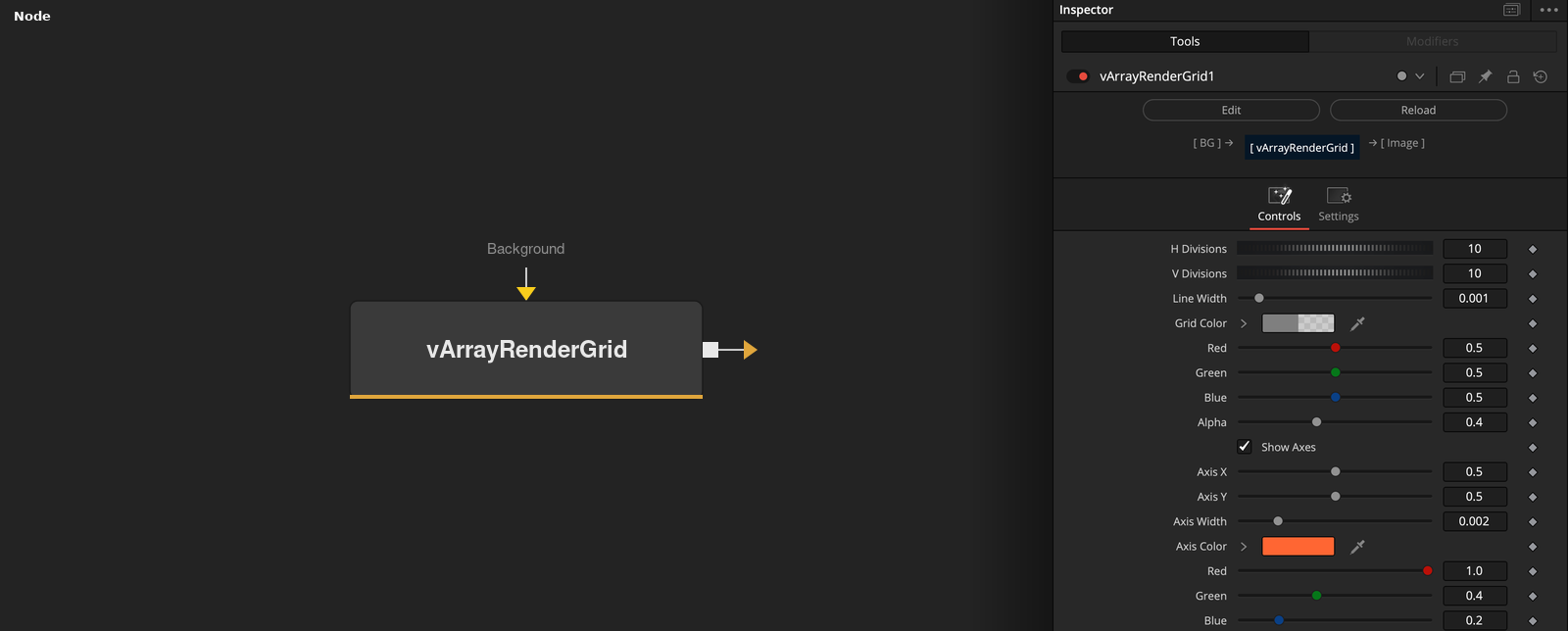This screenshot has width=1568, height=631.
Task: Select the [ vArrayRenderGrid ] breadcrumb
Action: 1301,148
